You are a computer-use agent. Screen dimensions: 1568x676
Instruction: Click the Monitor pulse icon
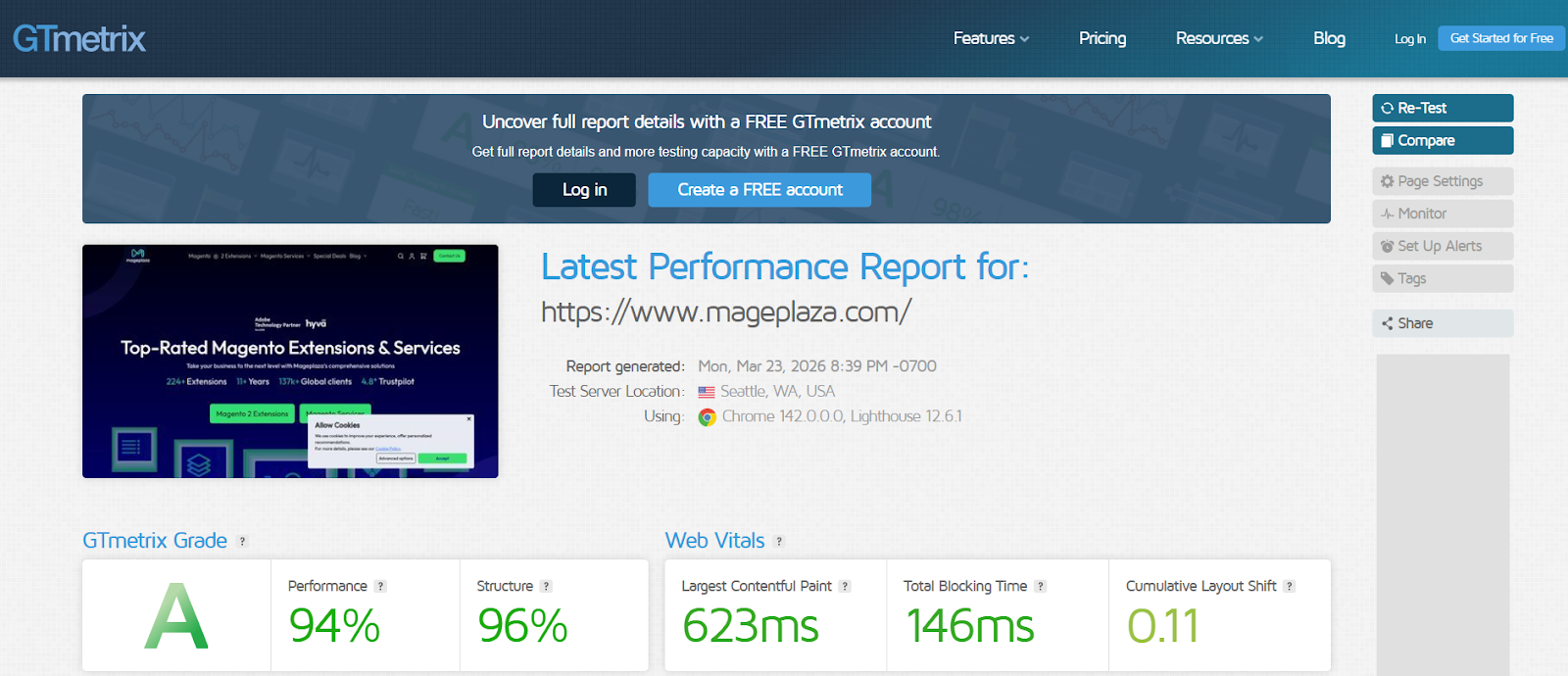(x=1387, y=214)
